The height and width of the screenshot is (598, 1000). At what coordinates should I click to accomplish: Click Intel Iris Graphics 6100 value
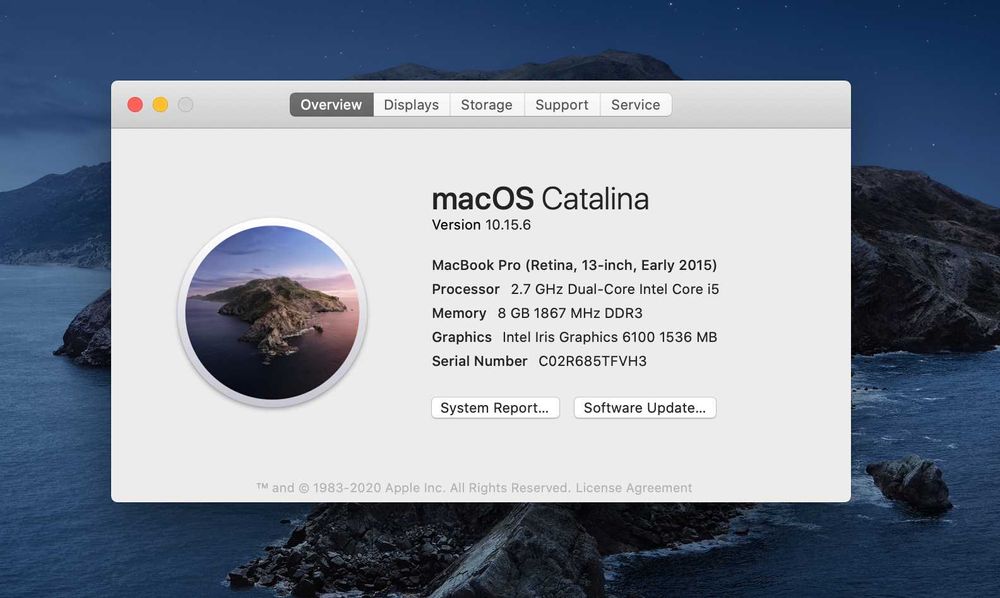click(x=610, y=337)
